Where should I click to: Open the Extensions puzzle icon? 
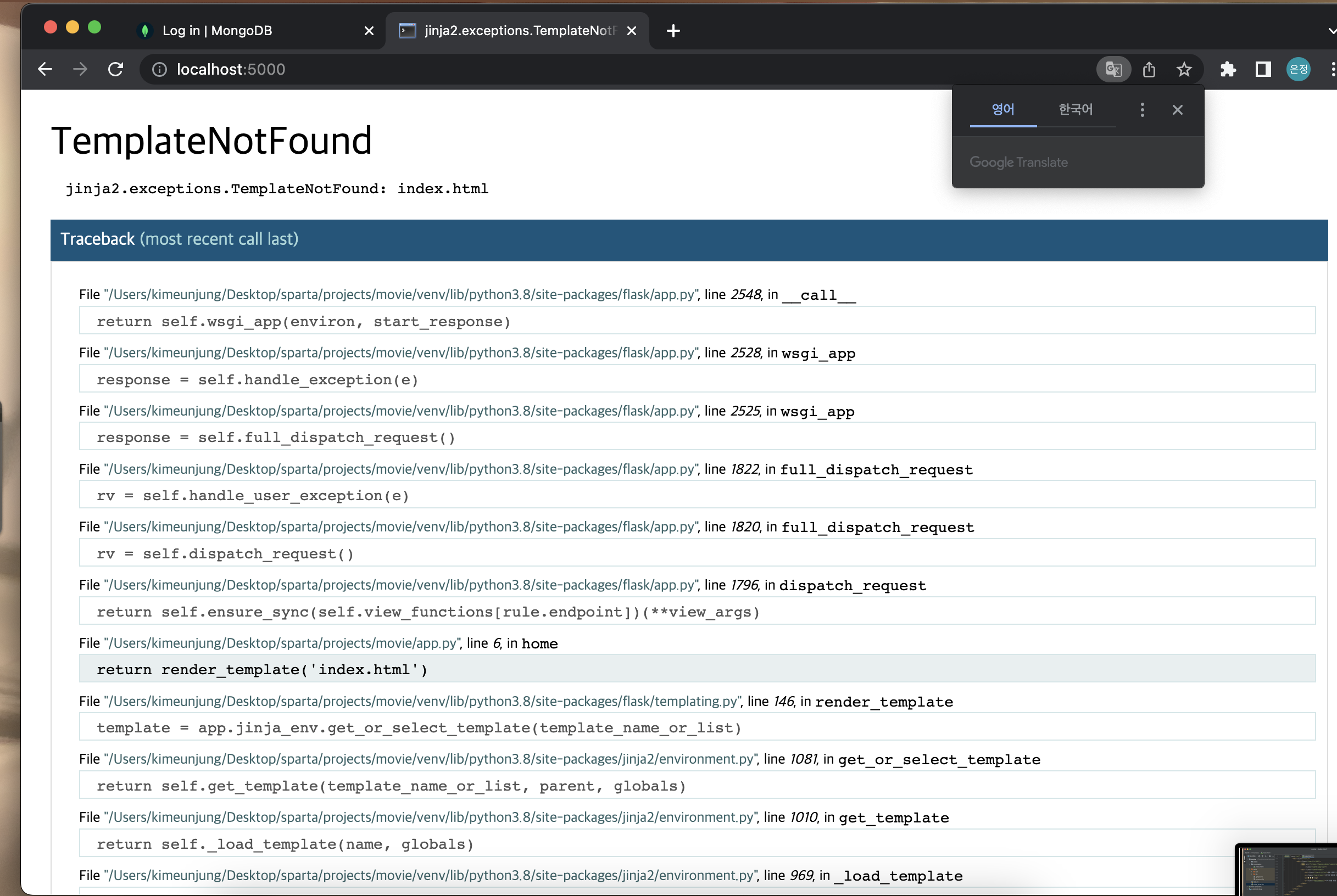pos(1228,69)
